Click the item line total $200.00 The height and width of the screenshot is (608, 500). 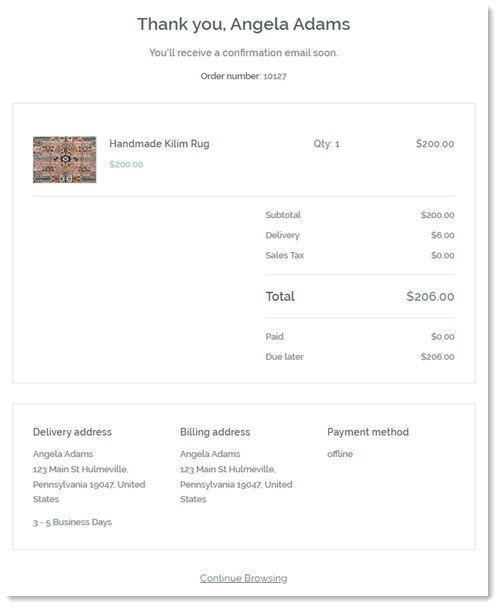435,144
